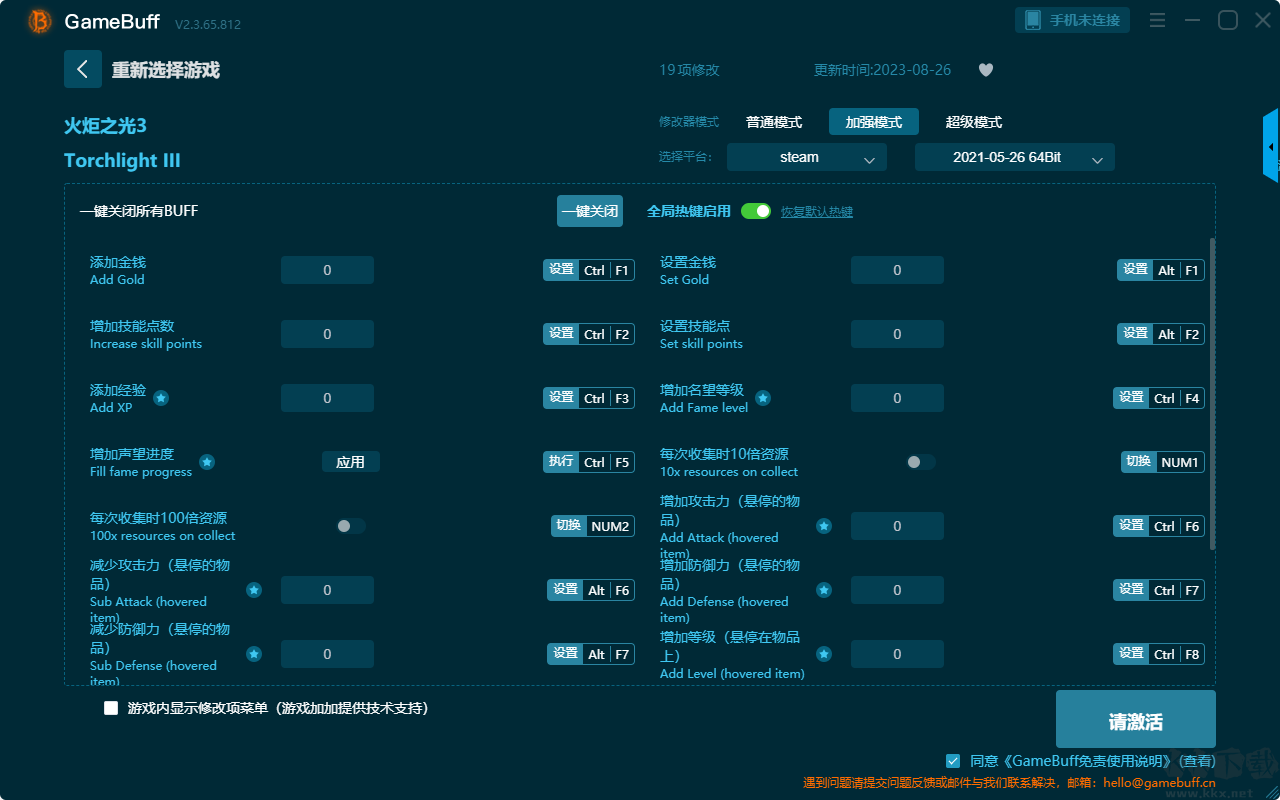Image resolution: width=1280 pixels, height=800 pixels.
Task: Click the 恢复默认热键 restore hotkeys link
Action: point(817,212)
